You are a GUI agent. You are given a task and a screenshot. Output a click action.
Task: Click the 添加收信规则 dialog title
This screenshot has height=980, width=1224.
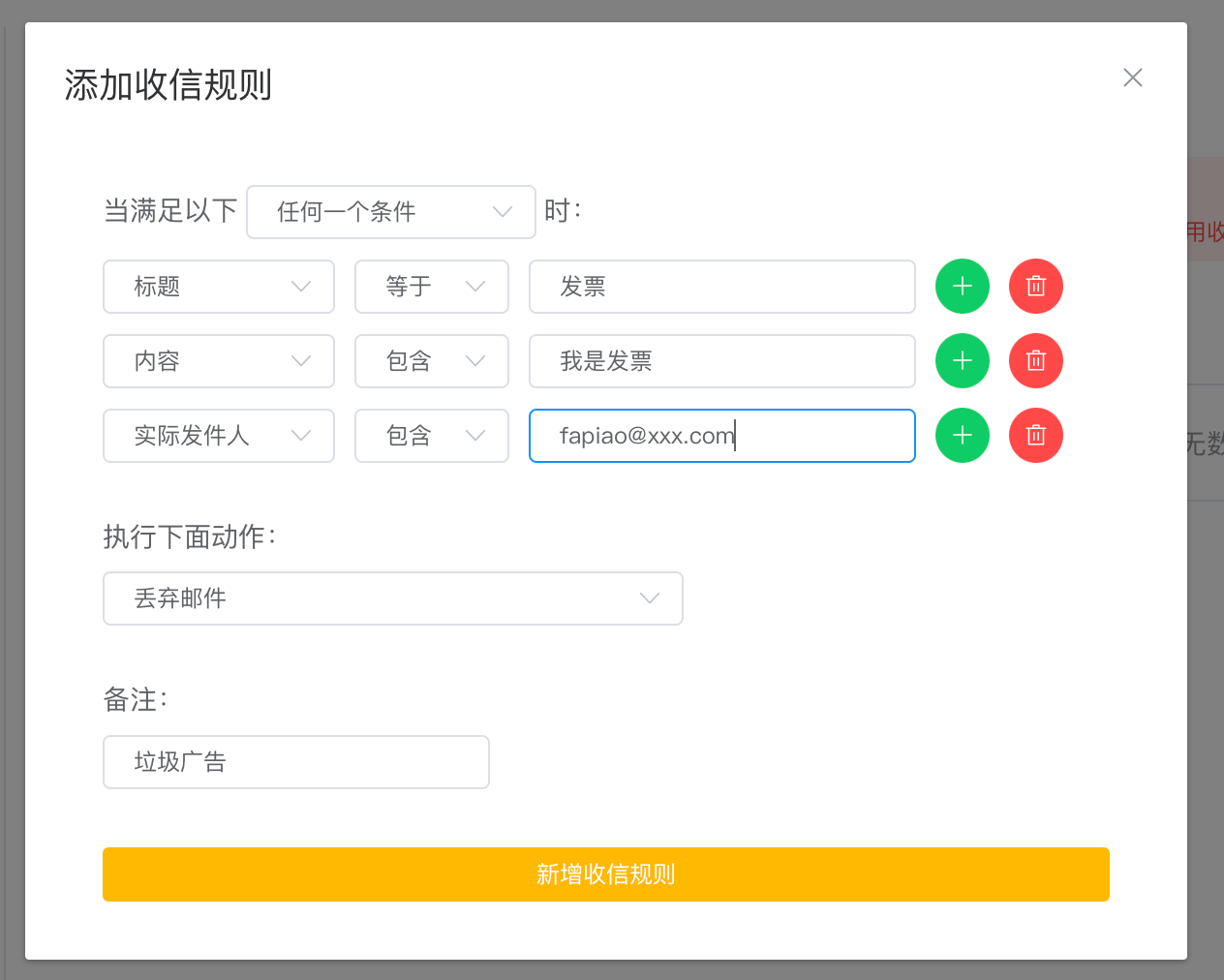(x=168, y=85)
